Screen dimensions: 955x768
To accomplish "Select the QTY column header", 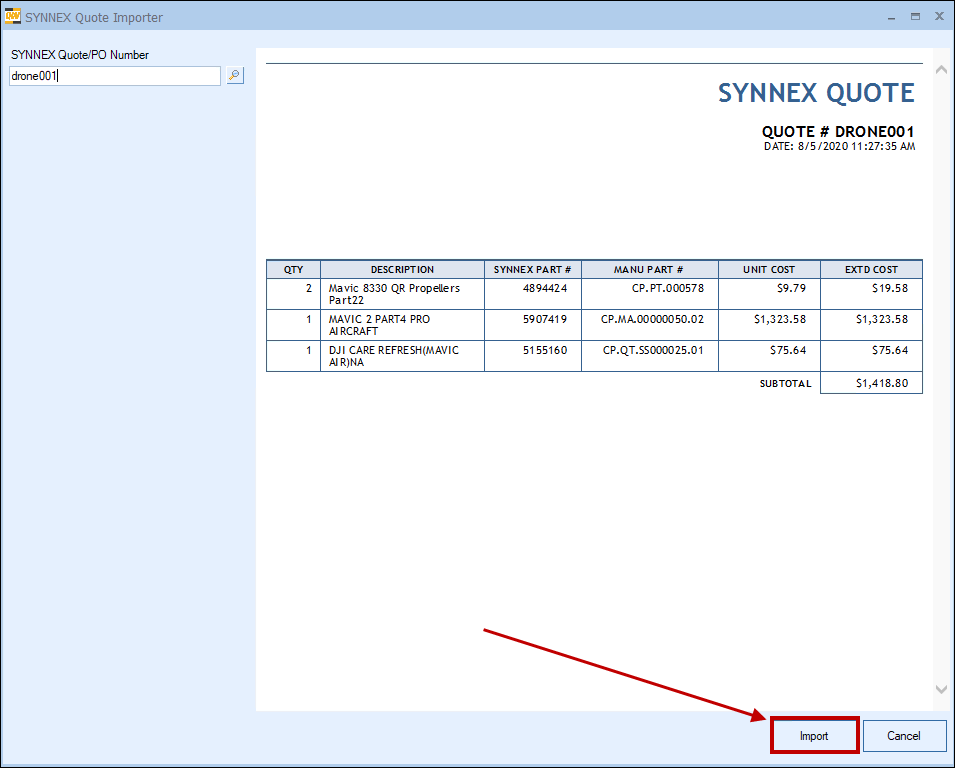I will (294, 269).
